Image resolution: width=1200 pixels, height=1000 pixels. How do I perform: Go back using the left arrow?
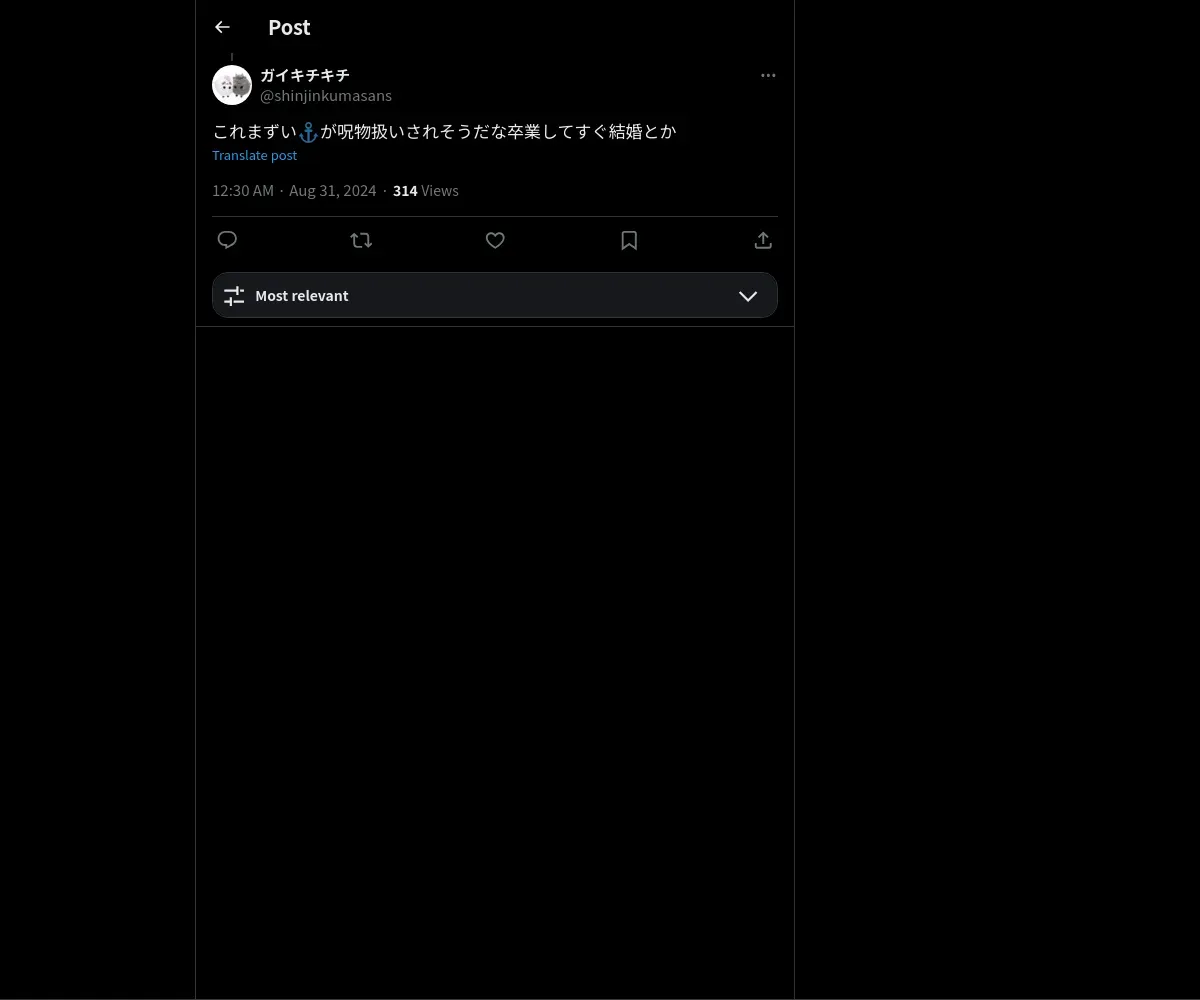pos(222,27)
